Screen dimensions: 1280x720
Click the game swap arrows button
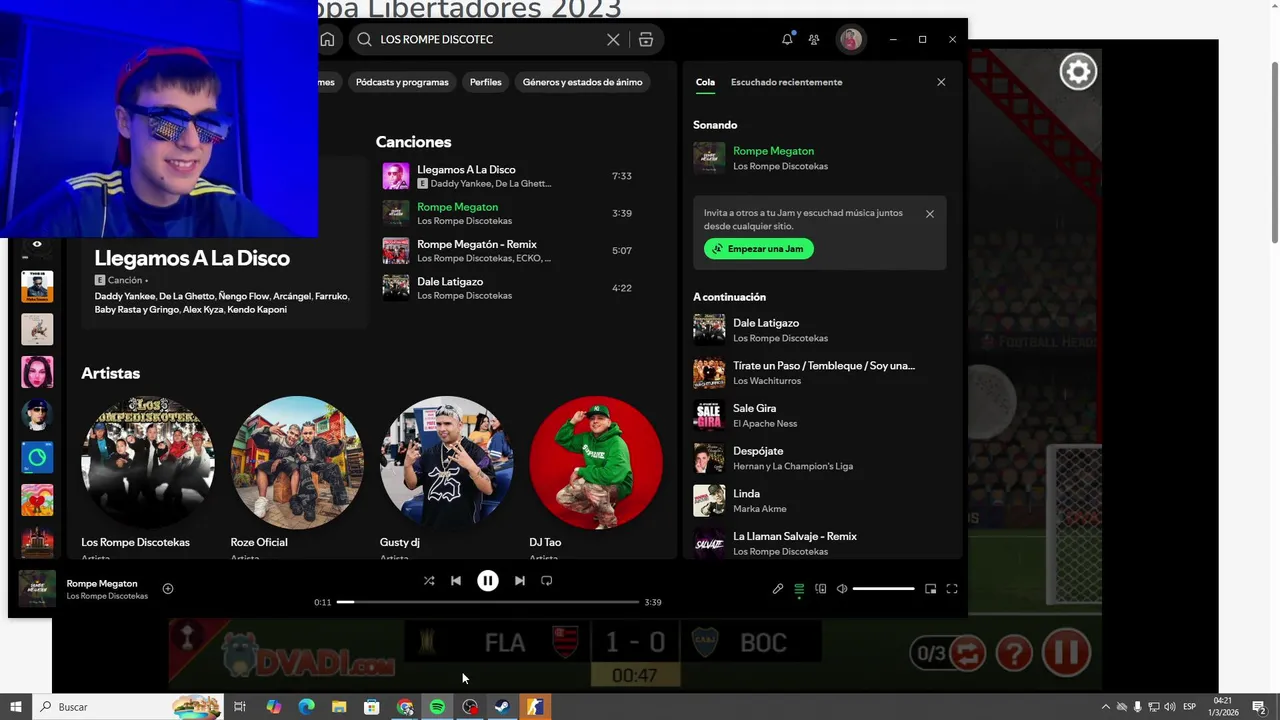tap(968, 654)
